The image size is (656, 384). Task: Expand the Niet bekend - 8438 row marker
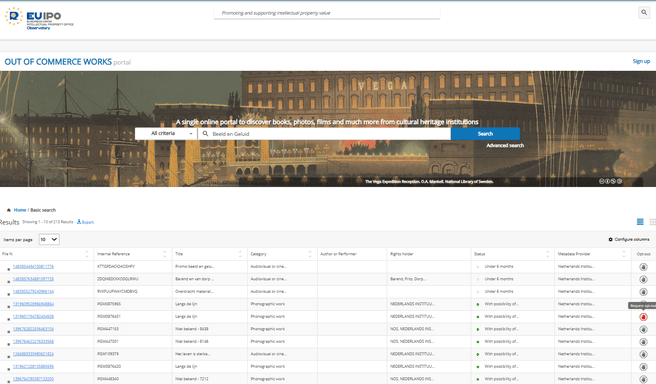click(8, 332)
